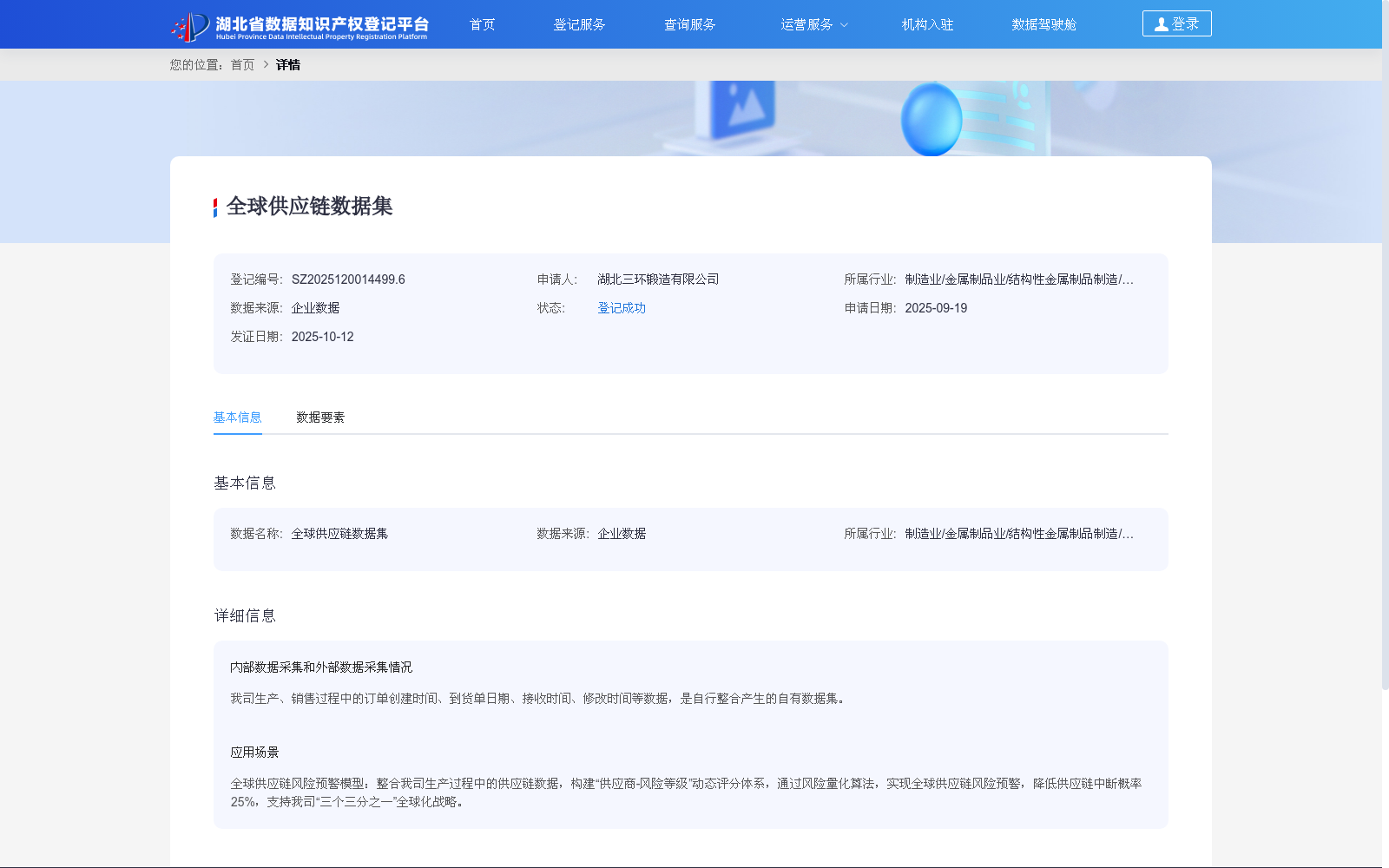Click the 详情 breadcrumb text
This screenshot has height=868, width=1389.
click(x=288, y=65)
